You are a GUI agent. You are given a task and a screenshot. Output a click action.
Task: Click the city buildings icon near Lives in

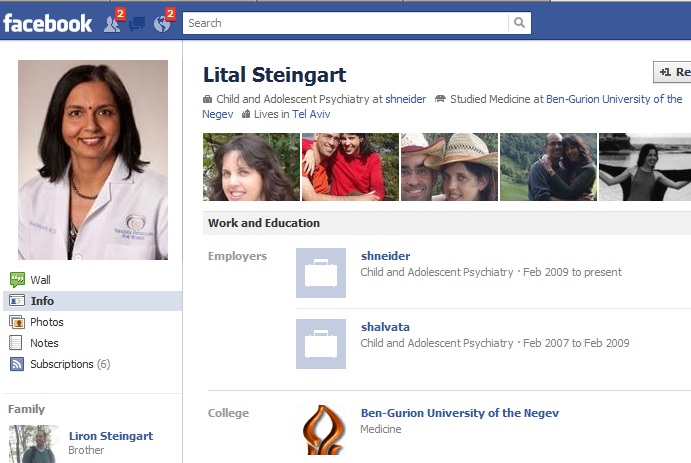246,114
